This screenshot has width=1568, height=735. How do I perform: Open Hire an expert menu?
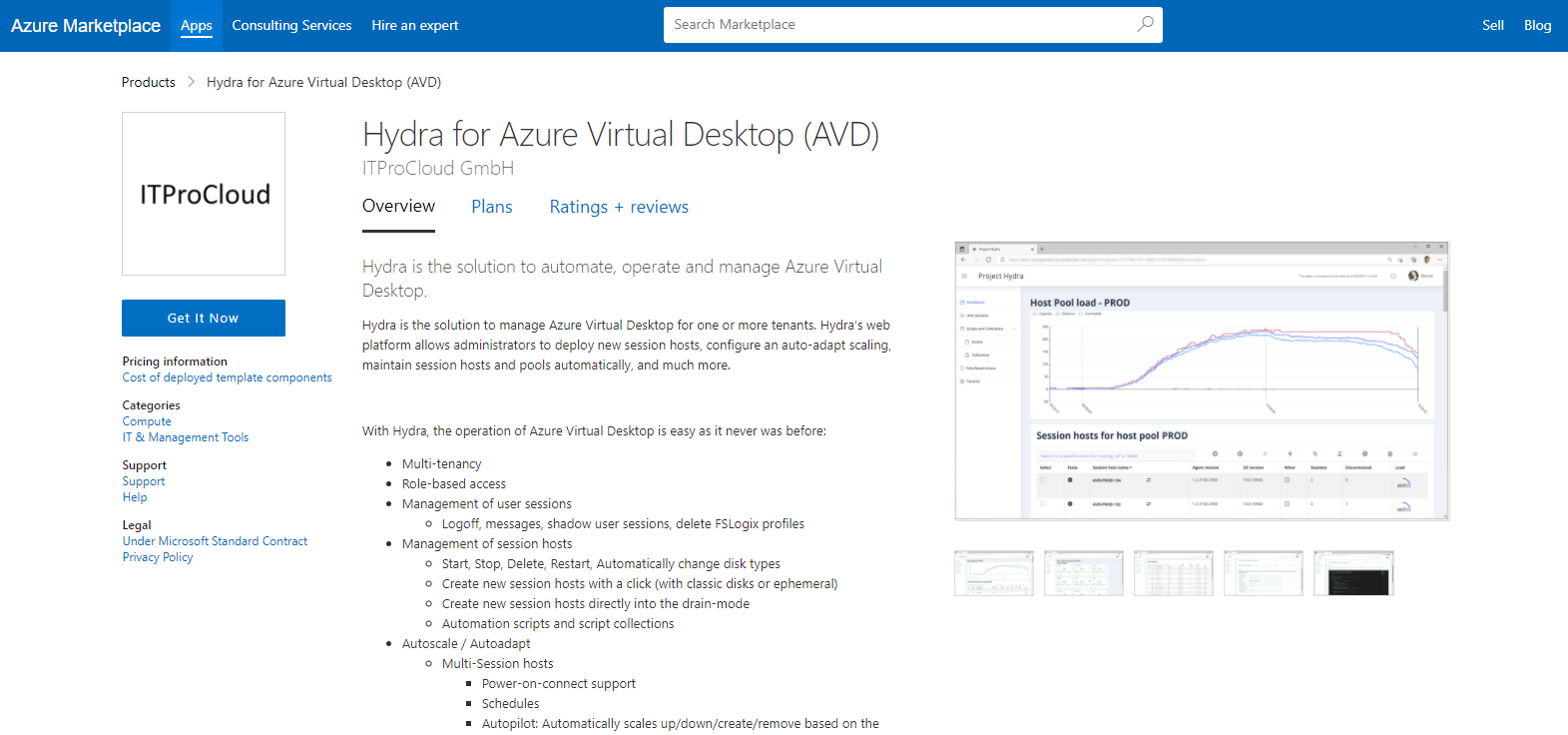coord(415,25)
